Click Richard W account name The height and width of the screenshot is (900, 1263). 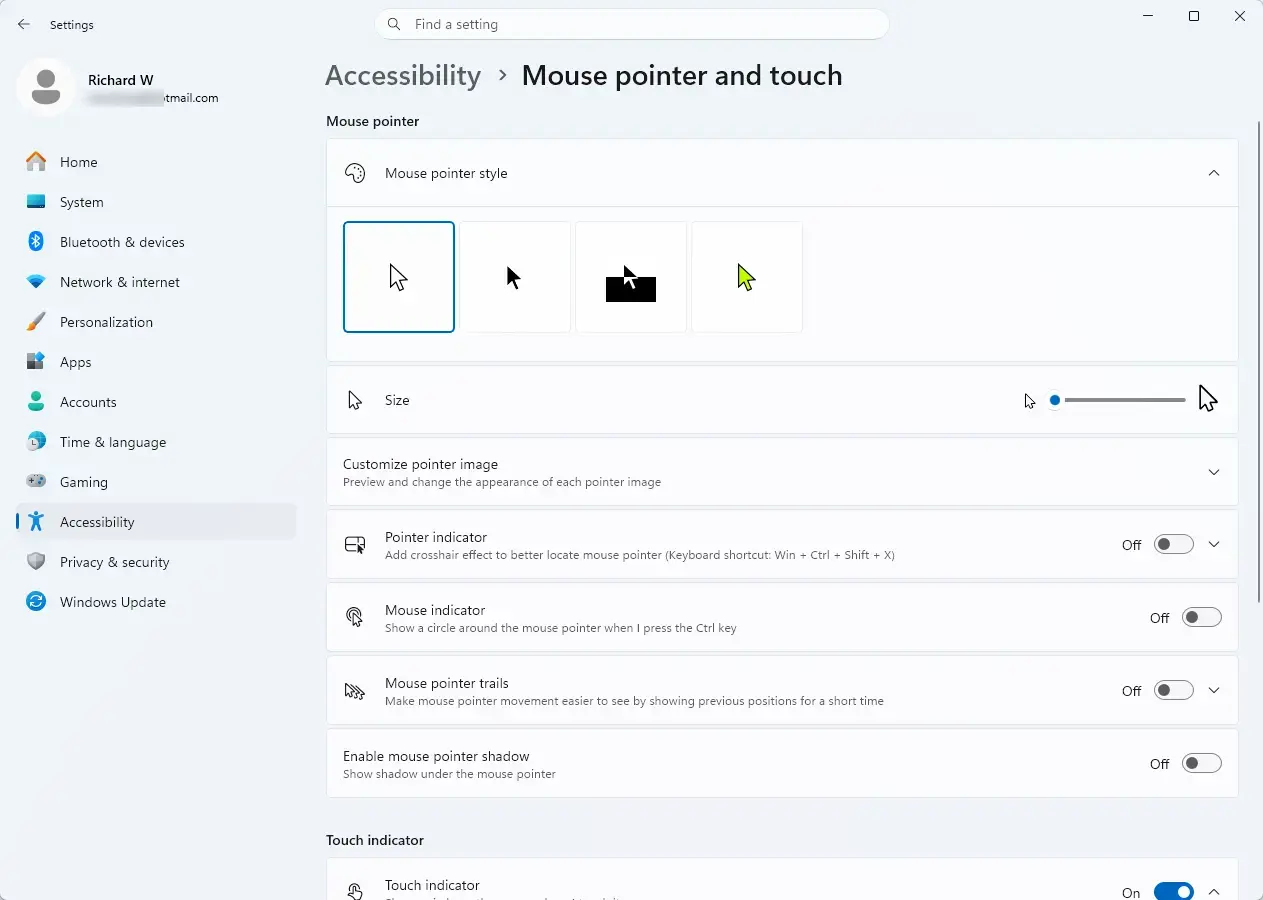pos(120,80)
